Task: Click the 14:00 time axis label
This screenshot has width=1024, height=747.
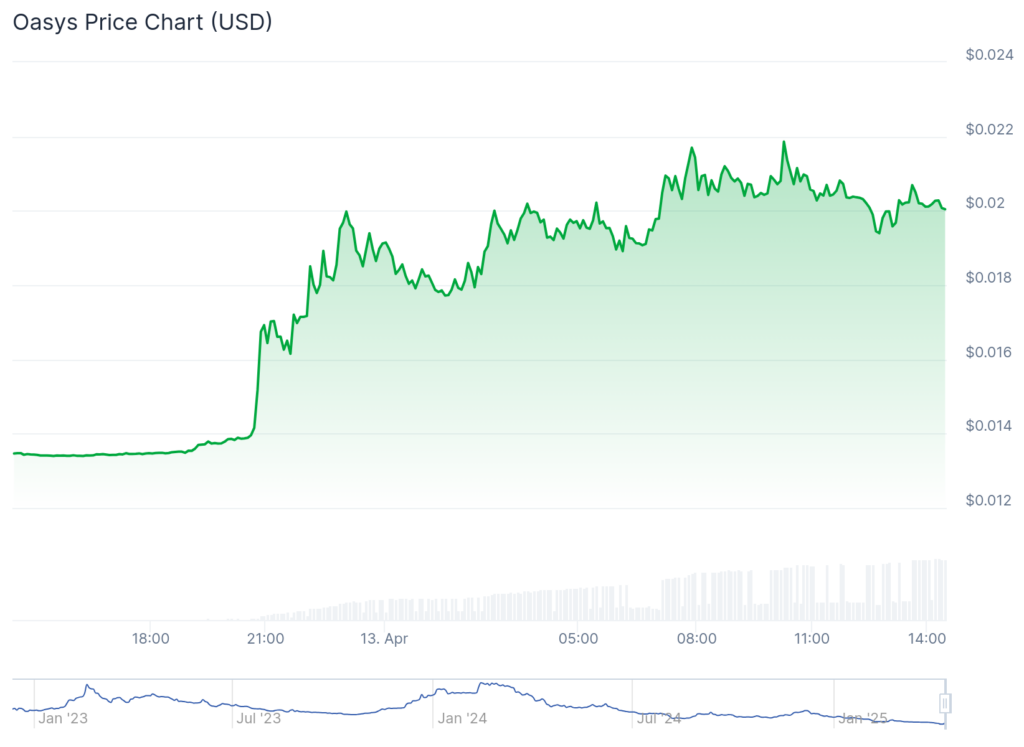Action: [x=926, y=638]
